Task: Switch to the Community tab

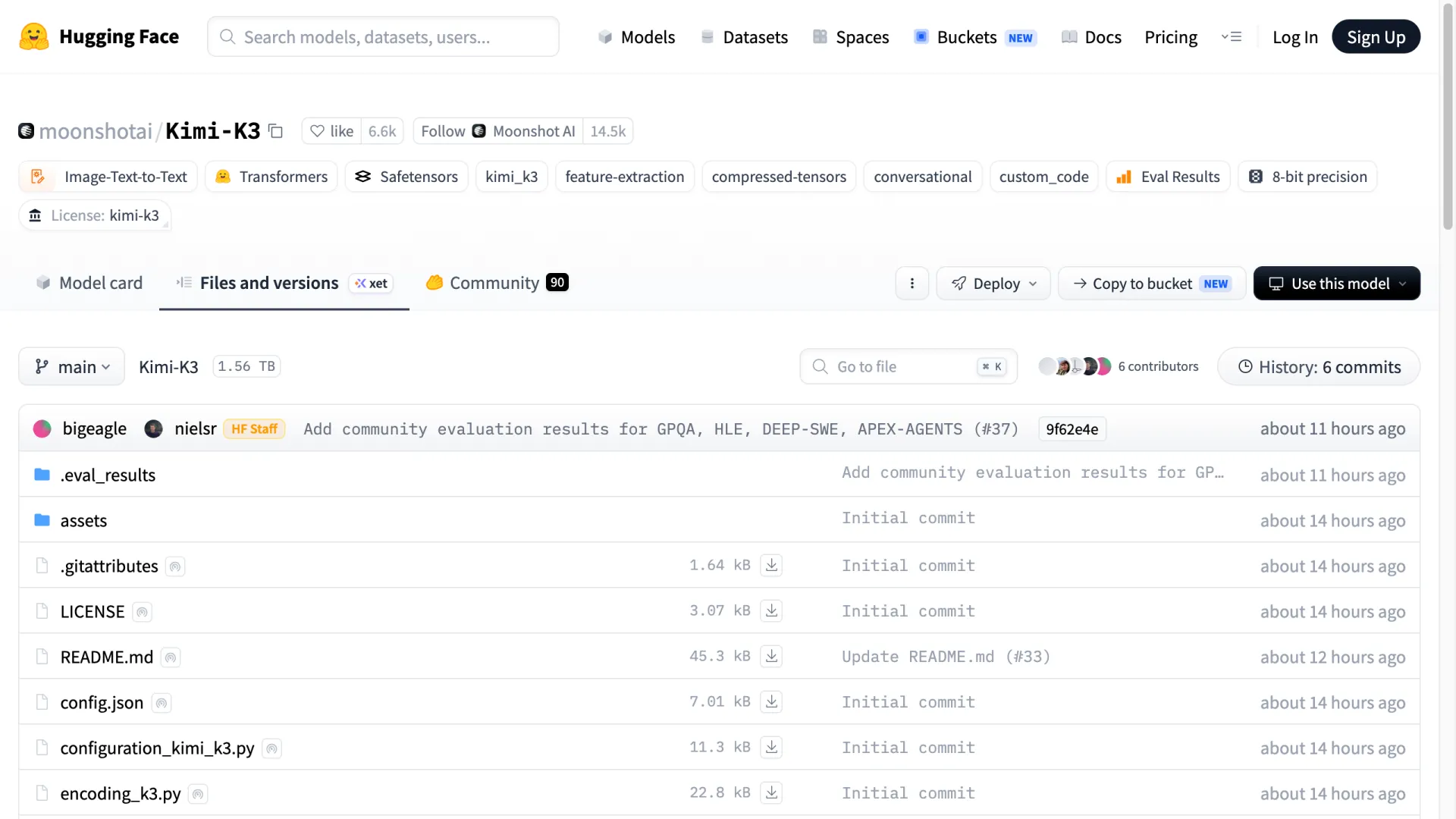Action: pos(497,283)
